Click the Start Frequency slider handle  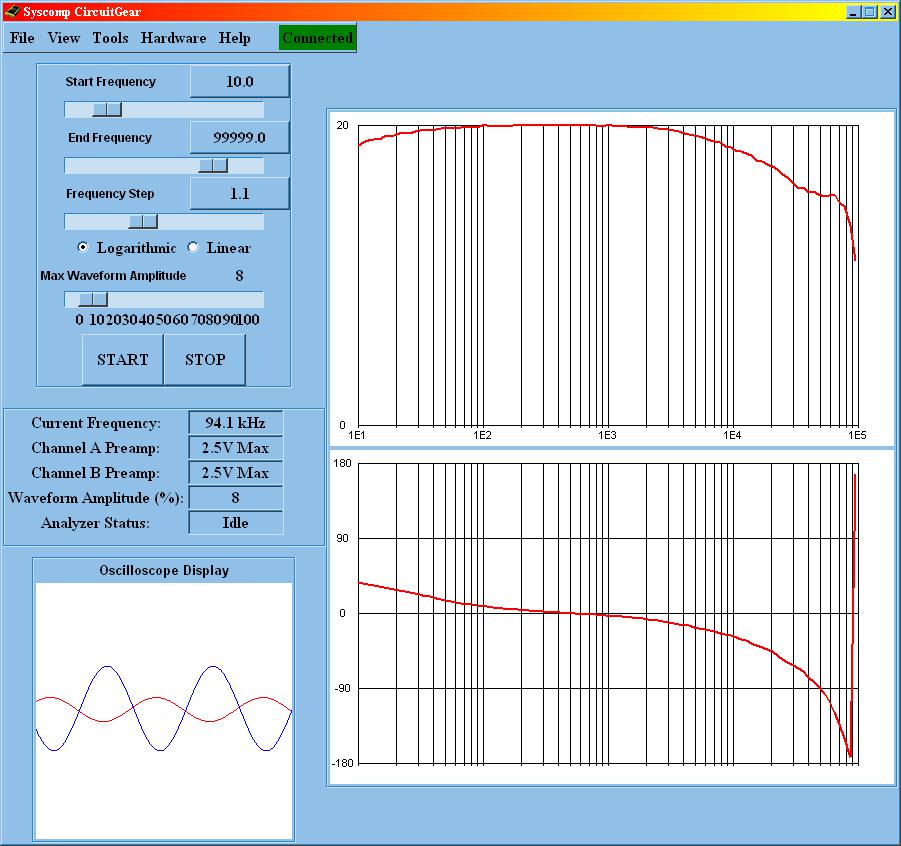pyautogui.click(x=107, y=109)
